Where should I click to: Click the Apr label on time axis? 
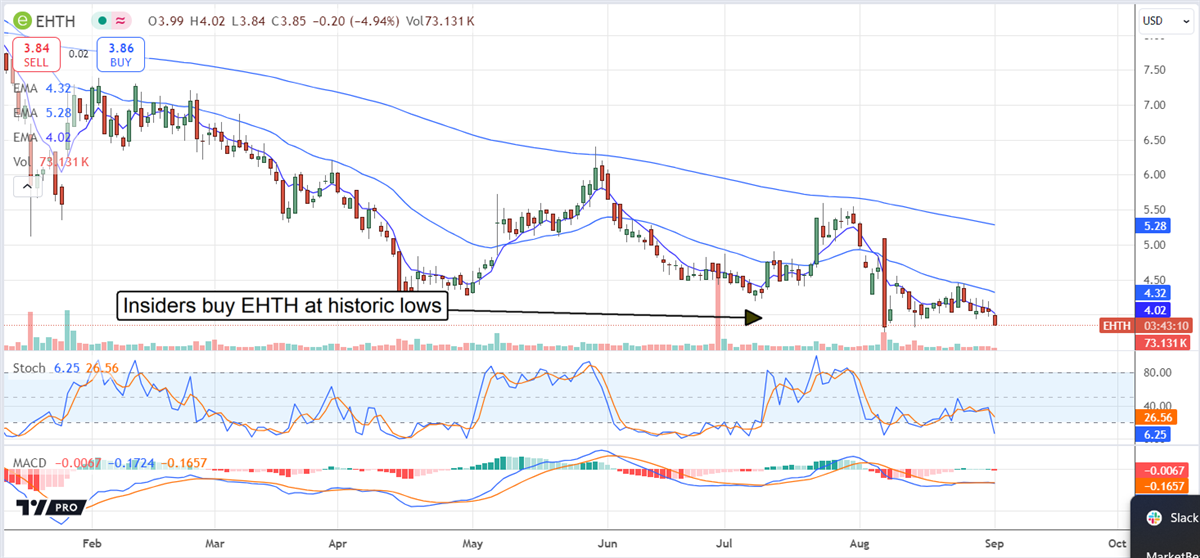pos(337,545)
